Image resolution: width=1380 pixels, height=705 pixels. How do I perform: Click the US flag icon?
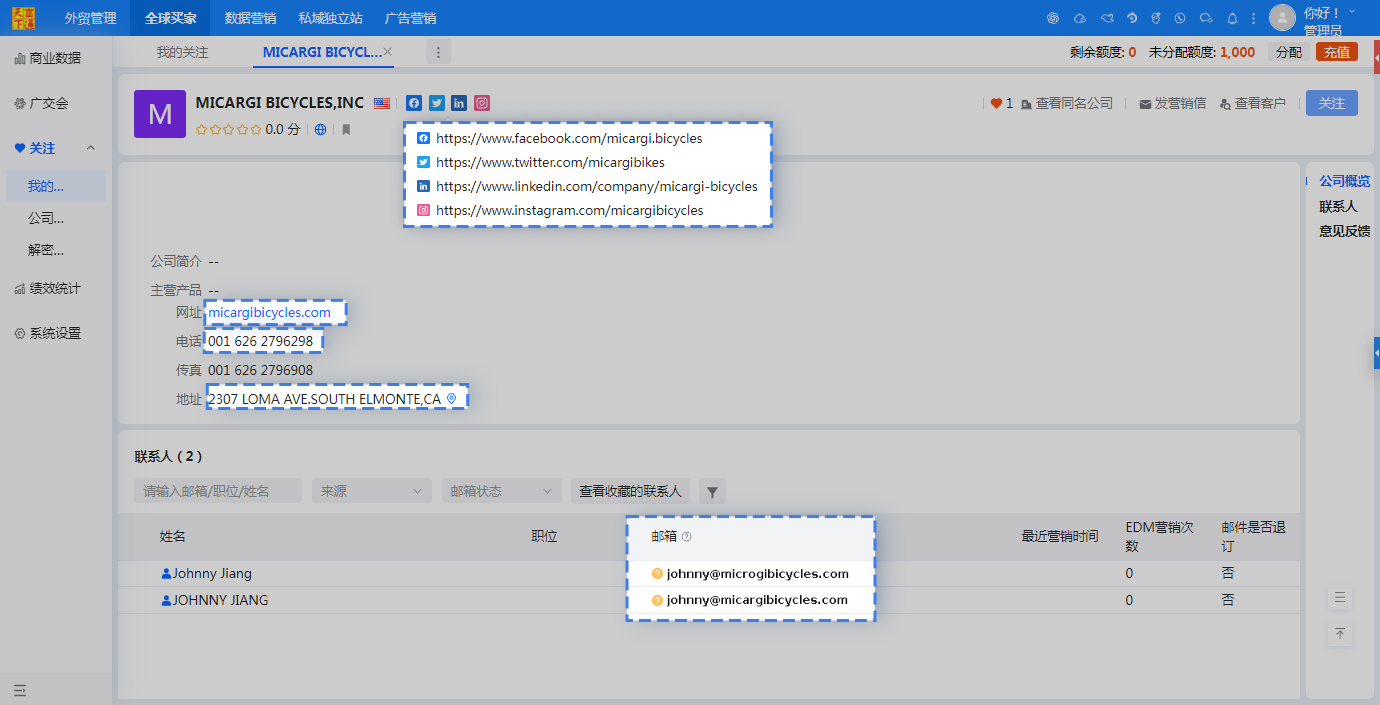pos(382,103)
